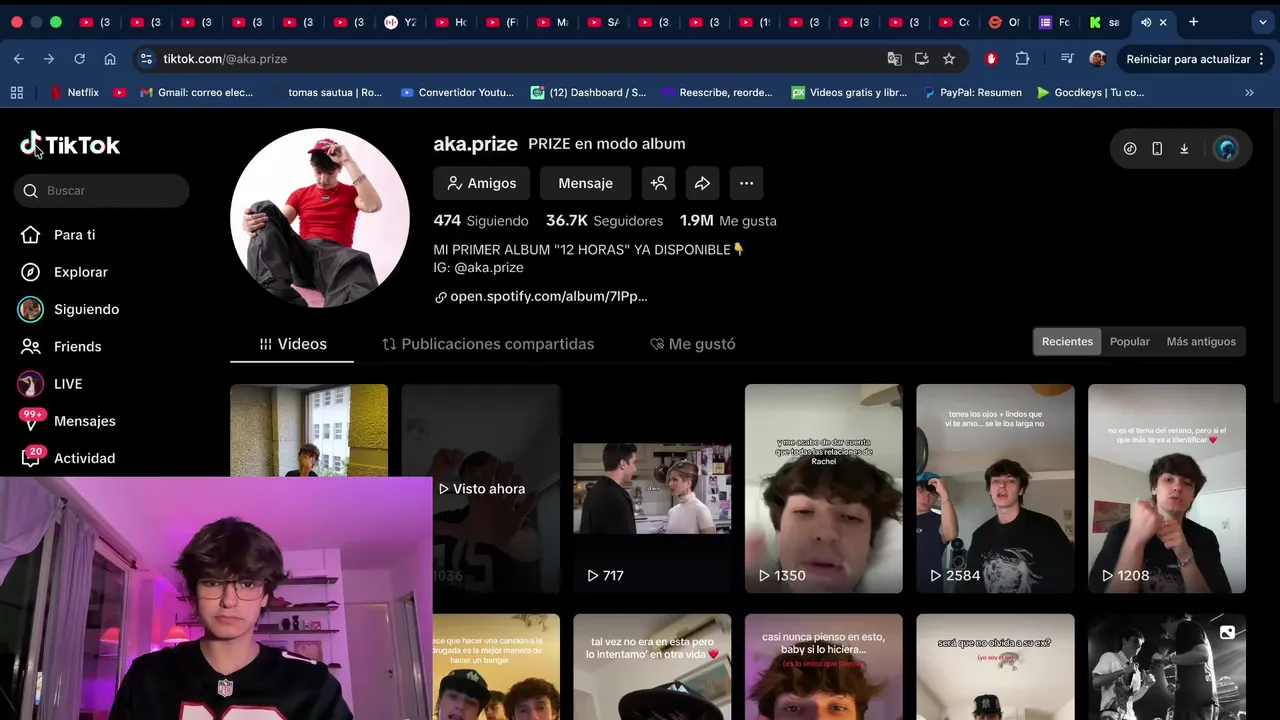Click 36.7K Seguidores count

605,221
